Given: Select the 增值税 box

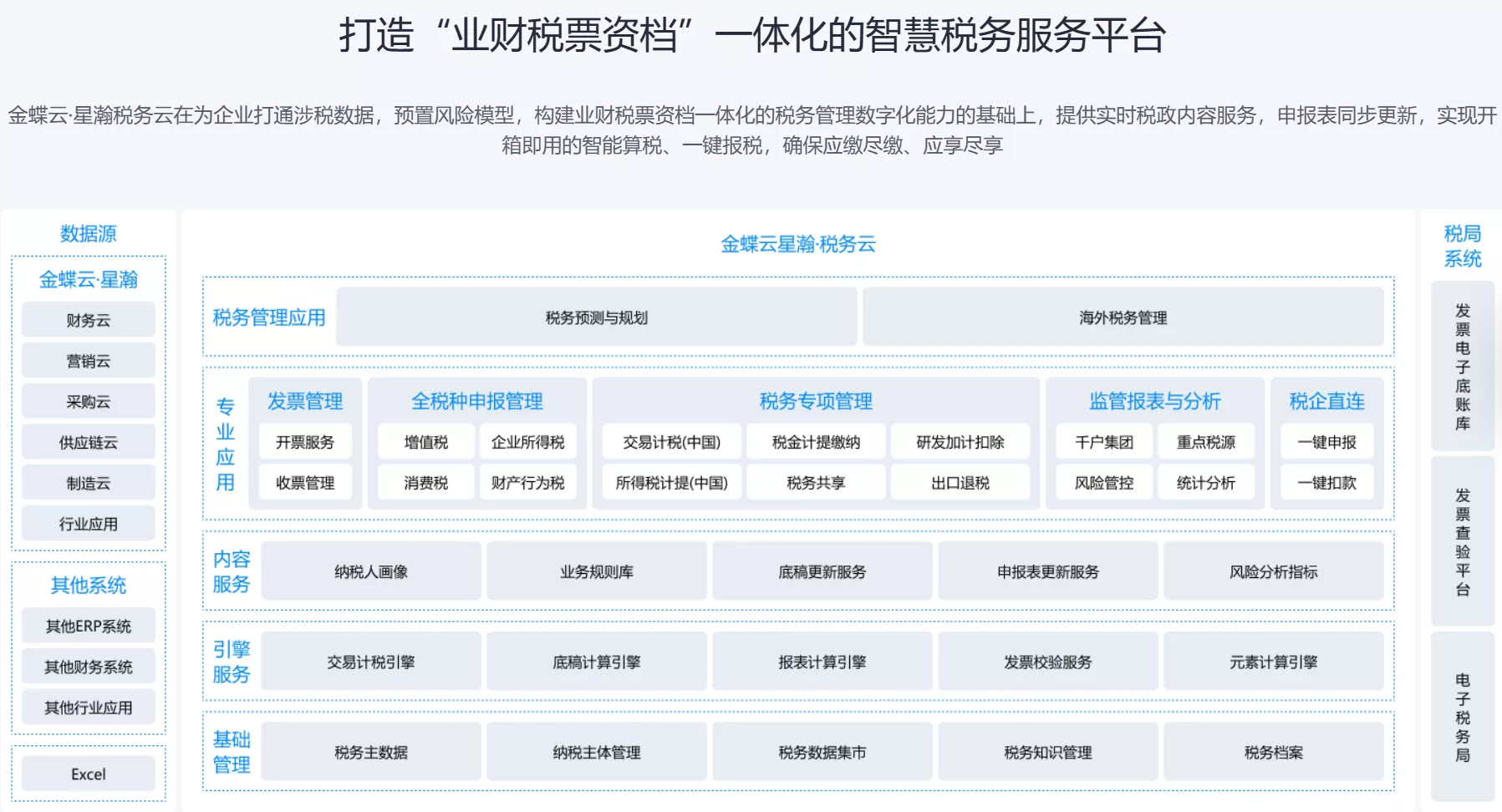Looking at the screenshot, I should (426, 442).
